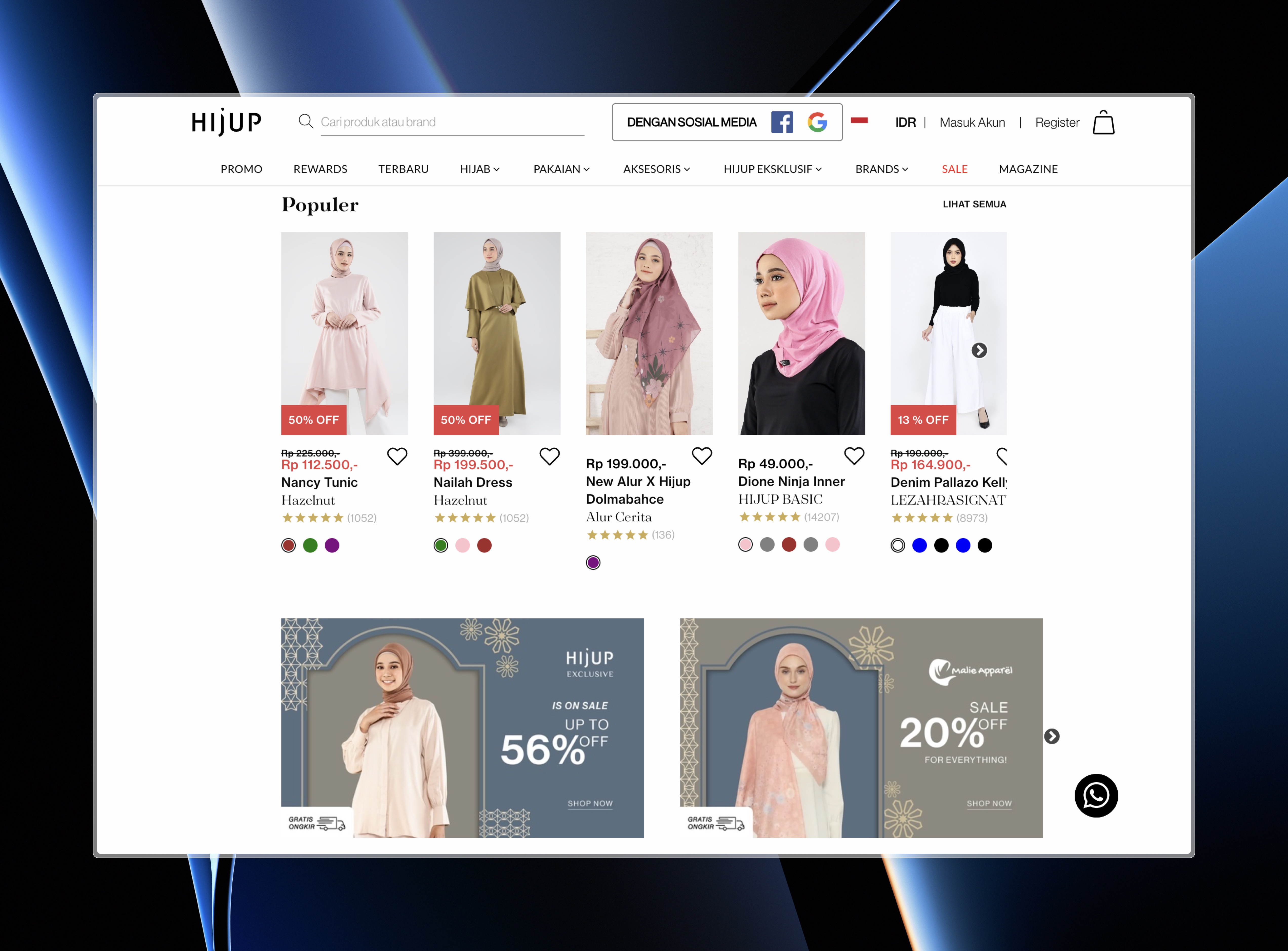Open the TERBARU menu item
The height and width of the screenshot is (951, 1288).
point(404,169)
